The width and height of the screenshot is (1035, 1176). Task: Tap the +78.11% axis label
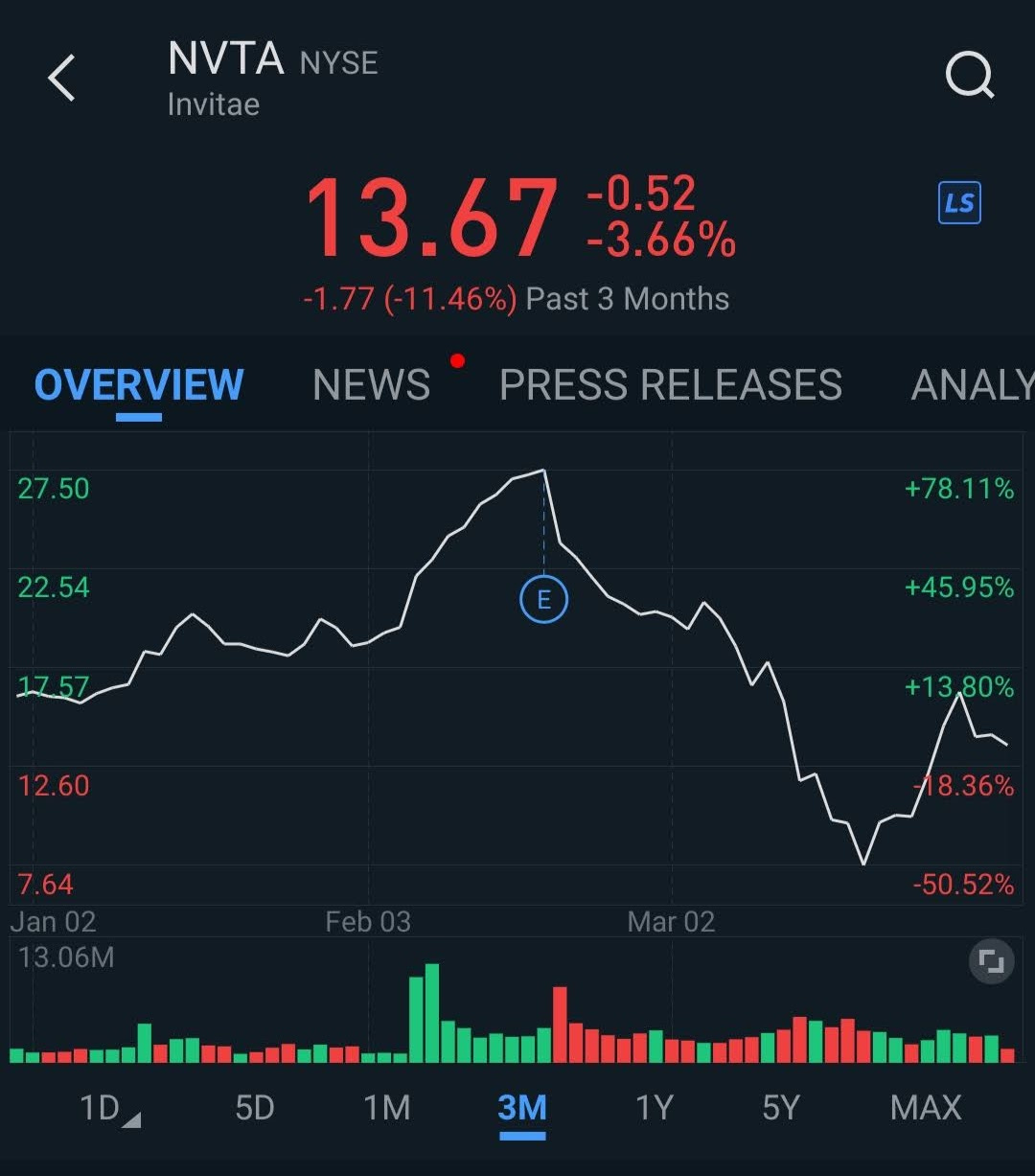(x=959, y=489)
